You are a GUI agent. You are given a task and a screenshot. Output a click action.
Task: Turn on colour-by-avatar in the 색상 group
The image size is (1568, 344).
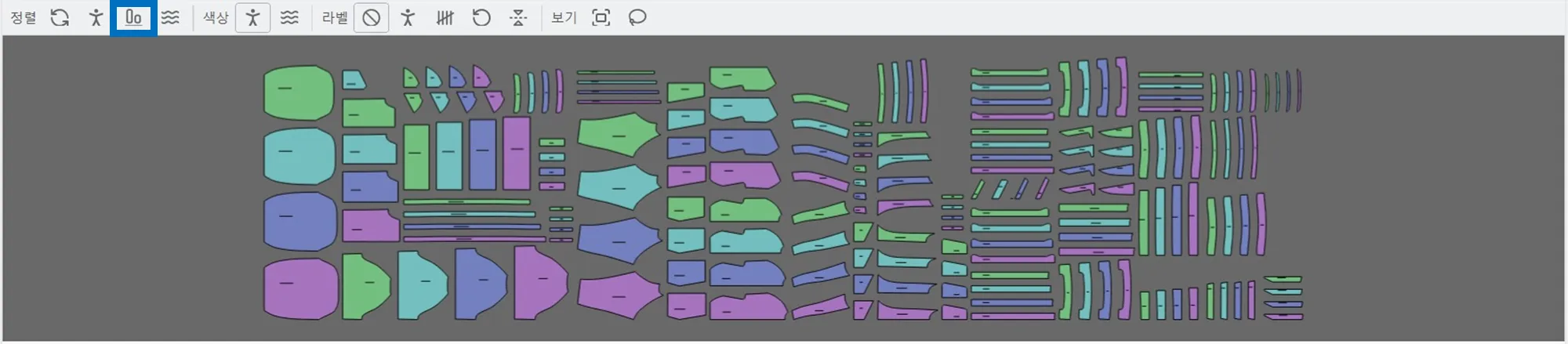tap(252, 17)
